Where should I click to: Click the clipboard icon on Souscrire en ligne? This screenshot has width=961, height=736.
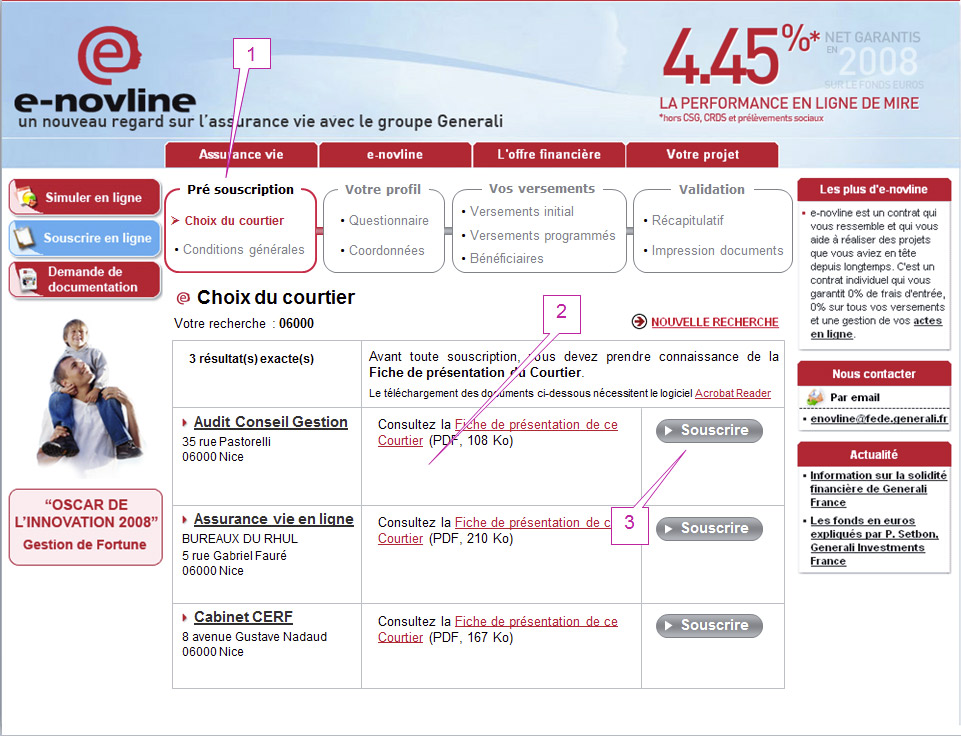point(27,238)
